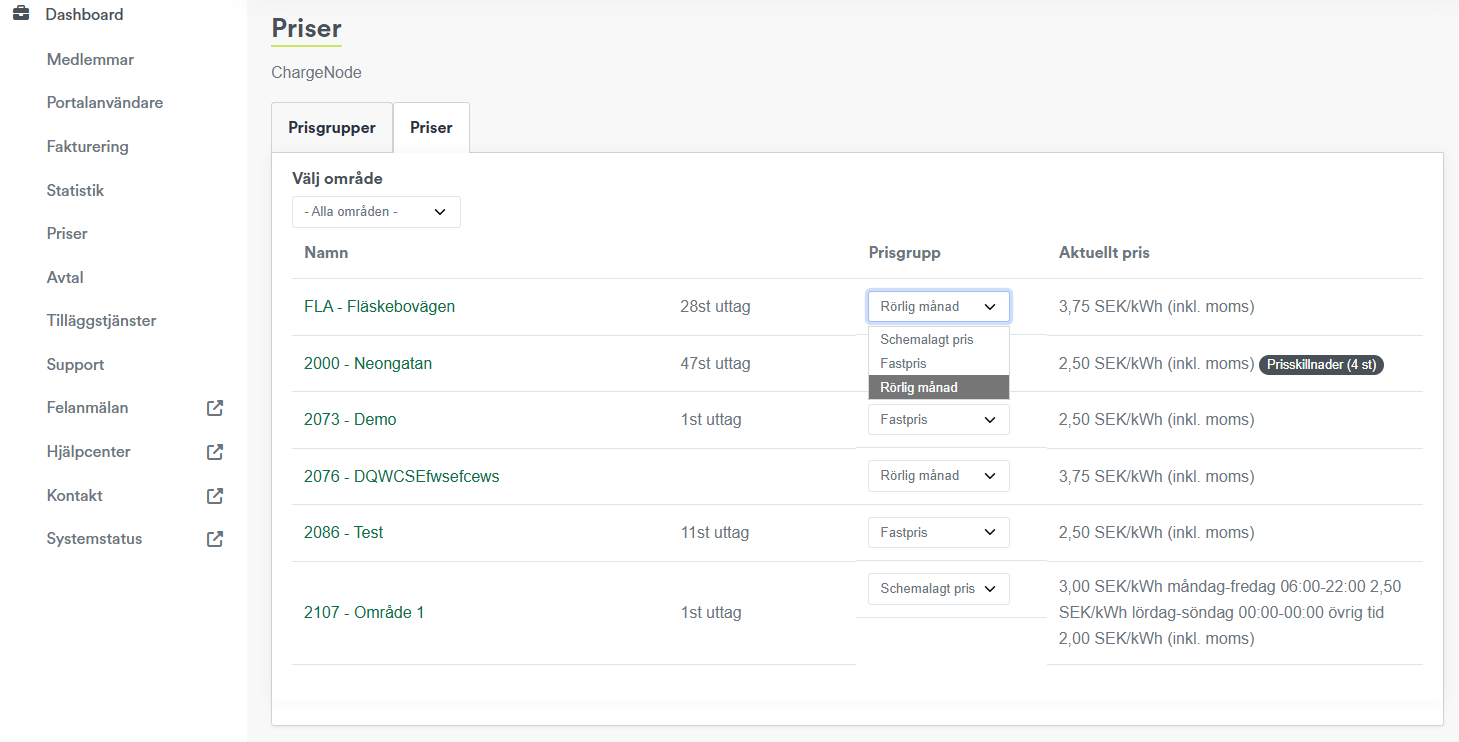Click the Prisskillnader (4 st) badge
Viewport: 1459px width, 742px height.
point(1321,365)
